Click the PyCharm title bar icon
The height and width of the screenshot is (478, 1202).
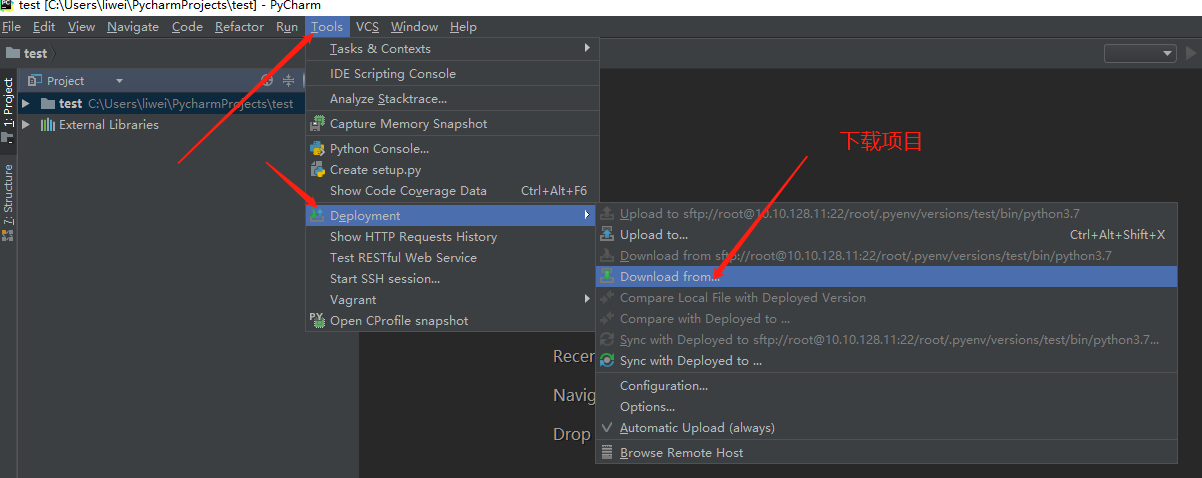click(x=7, y=5)
